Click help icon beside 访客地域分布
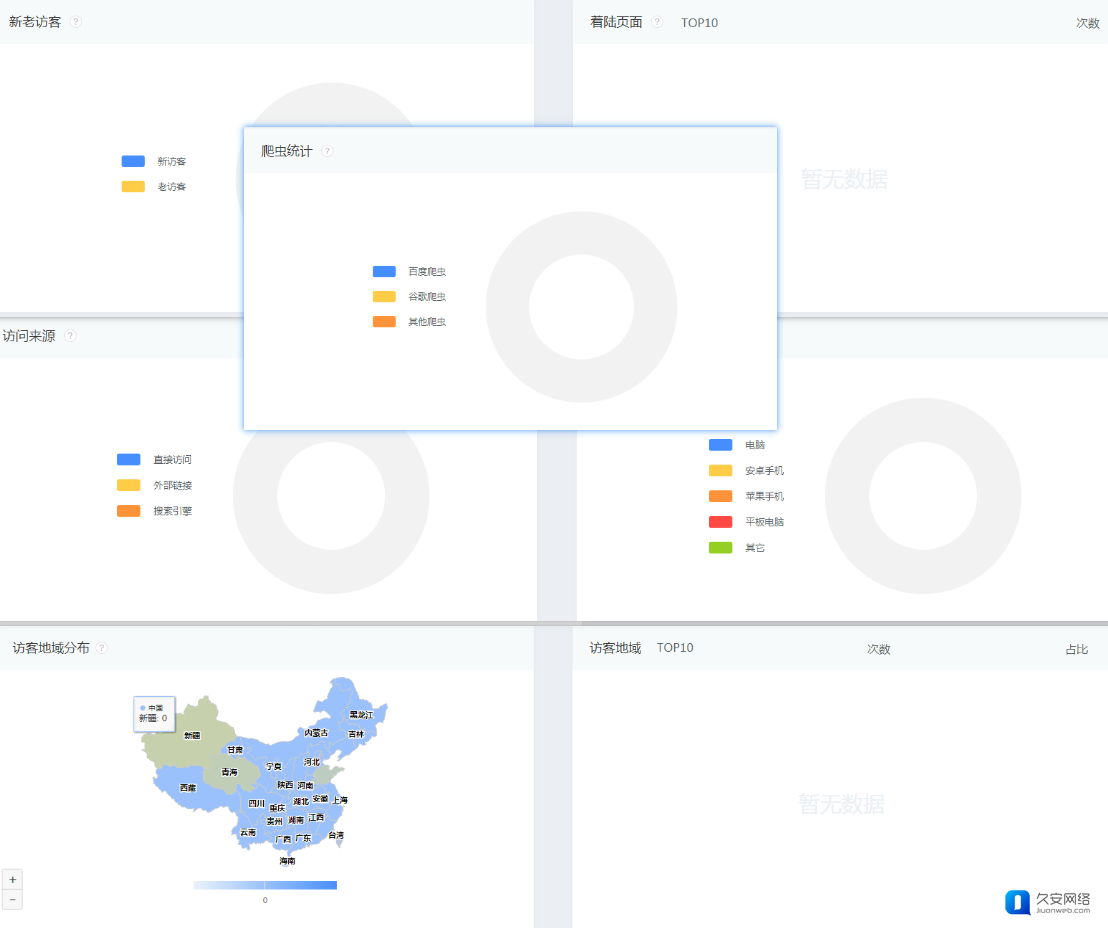 click(x=102, y=648)
